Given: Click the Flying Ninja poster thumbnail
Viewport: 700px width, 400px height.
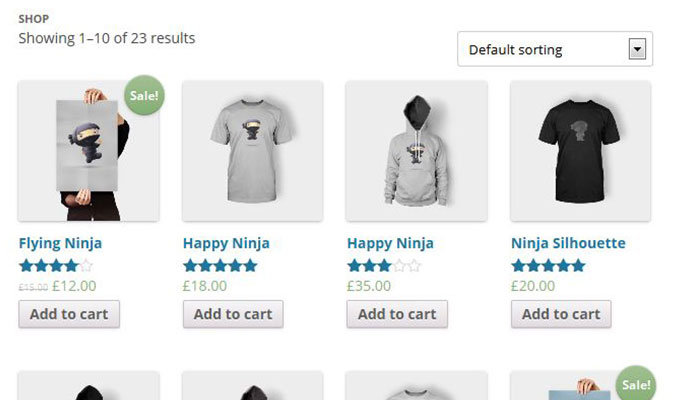Looking at the screenshot, I should click(88, 151).
